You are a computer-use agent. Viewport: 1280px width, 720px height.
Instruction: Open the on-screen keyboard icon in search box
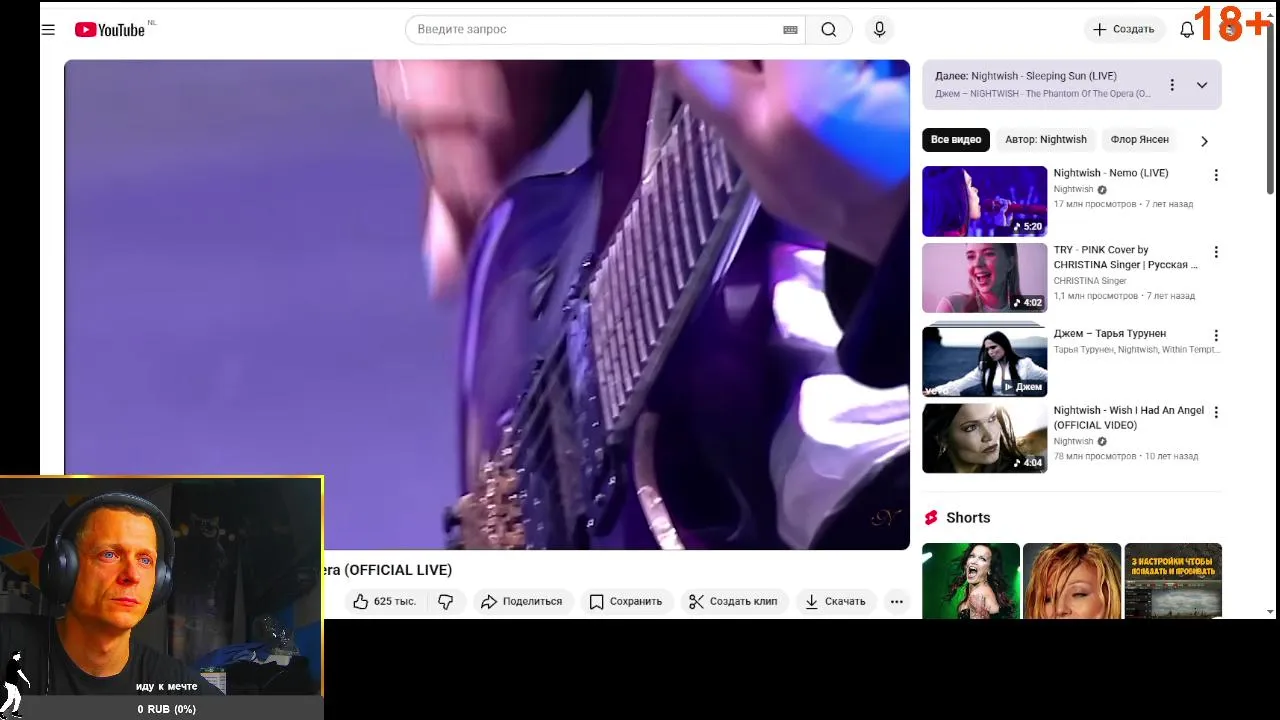pyautogui.click(x=790, y=30)
